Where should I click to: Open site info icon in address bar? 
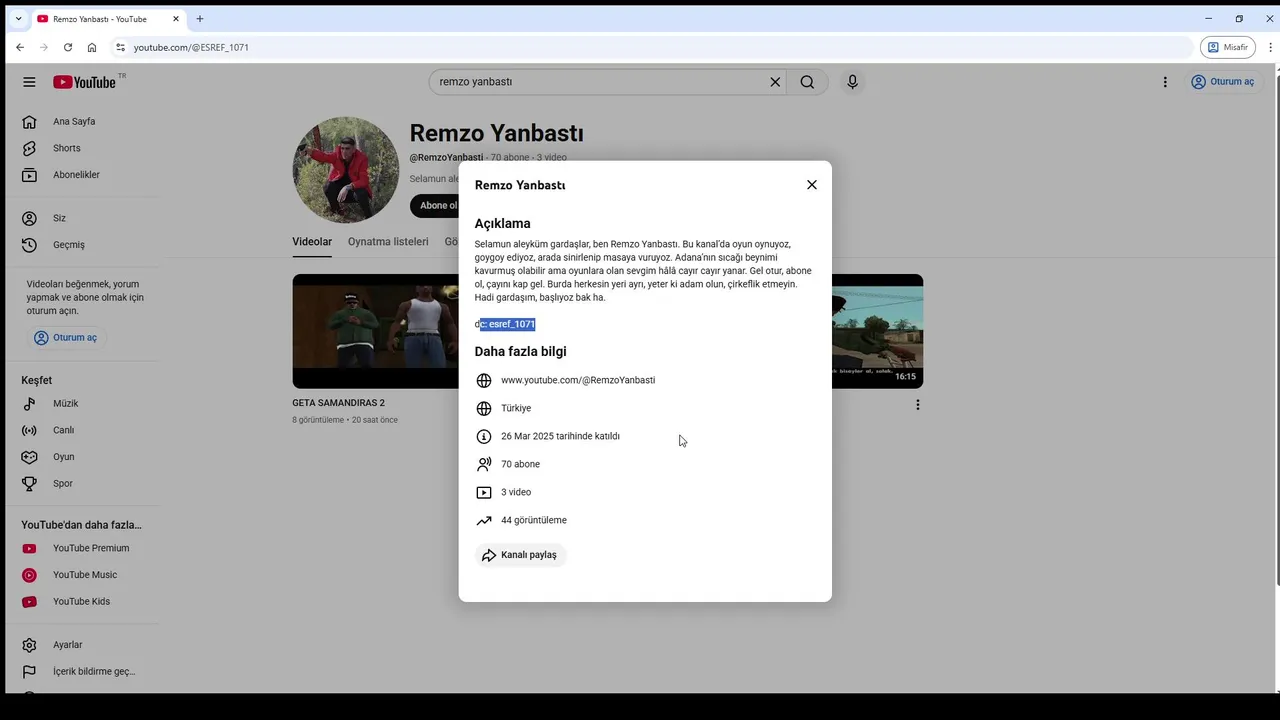120,47
